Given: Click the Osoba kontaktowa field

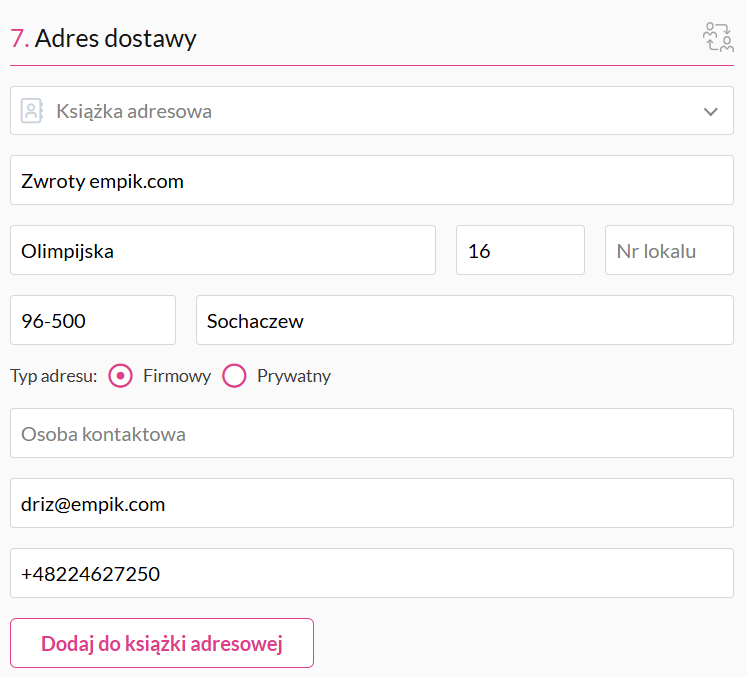Looking at the screenshot, I should click(x=372, y=433).
